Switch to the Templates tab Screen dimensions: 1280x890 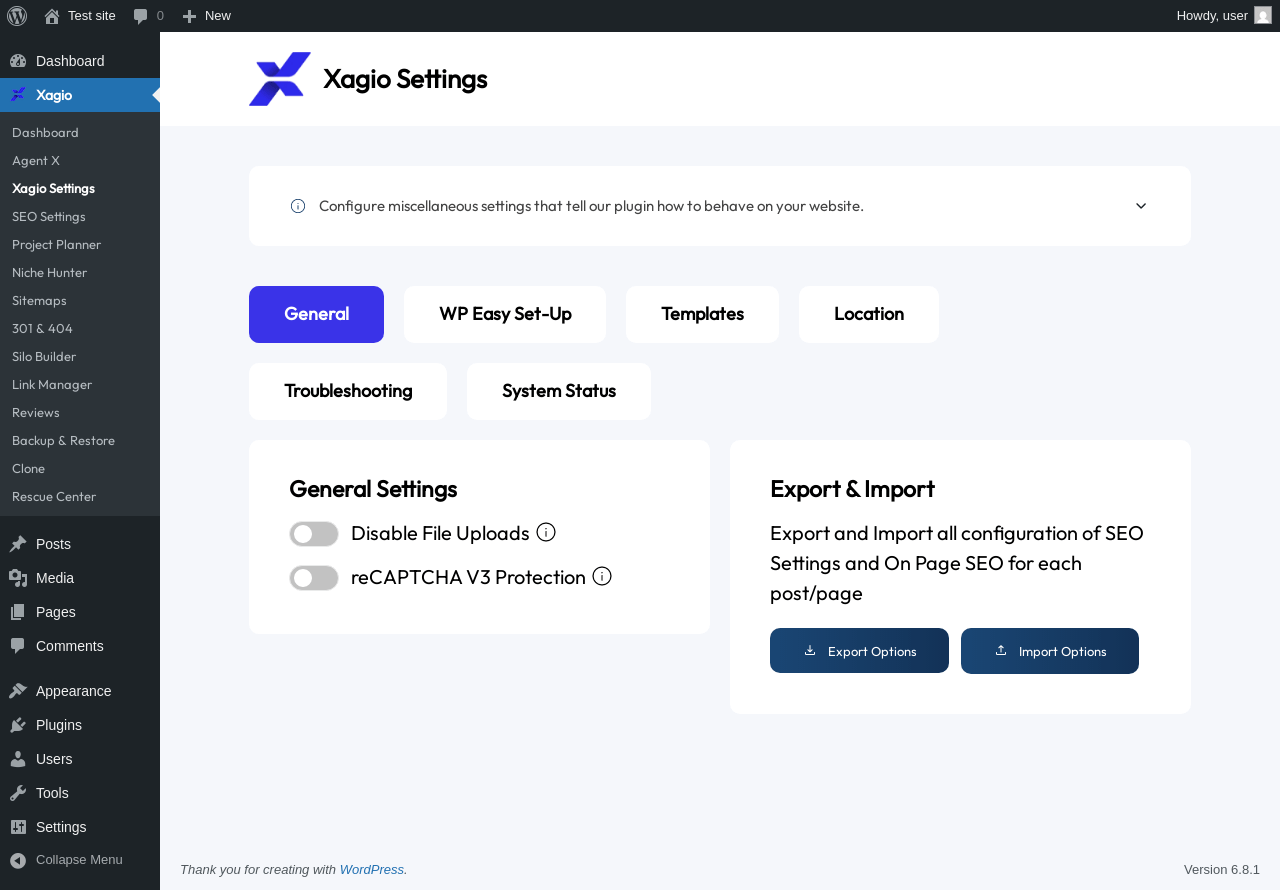click(x=702, y=314)
